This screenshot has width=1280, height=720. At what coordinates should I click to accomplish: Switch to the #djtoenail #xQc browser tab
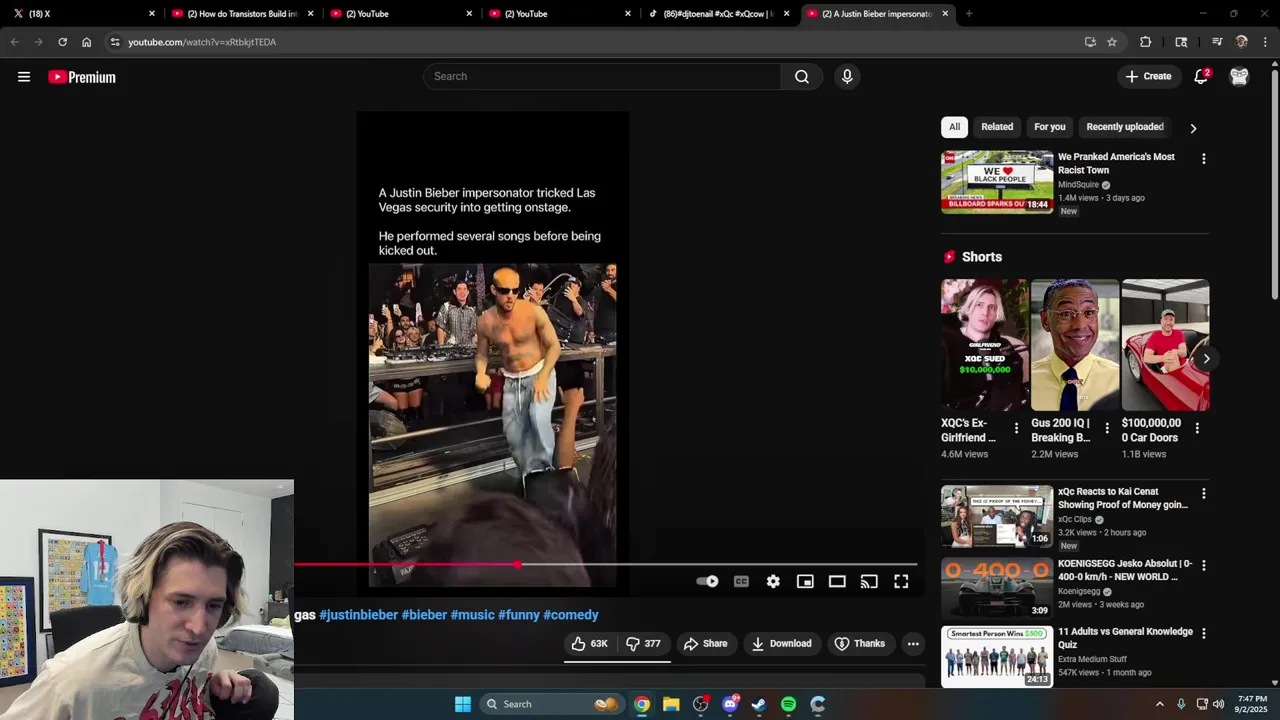(x=718, y=14)
